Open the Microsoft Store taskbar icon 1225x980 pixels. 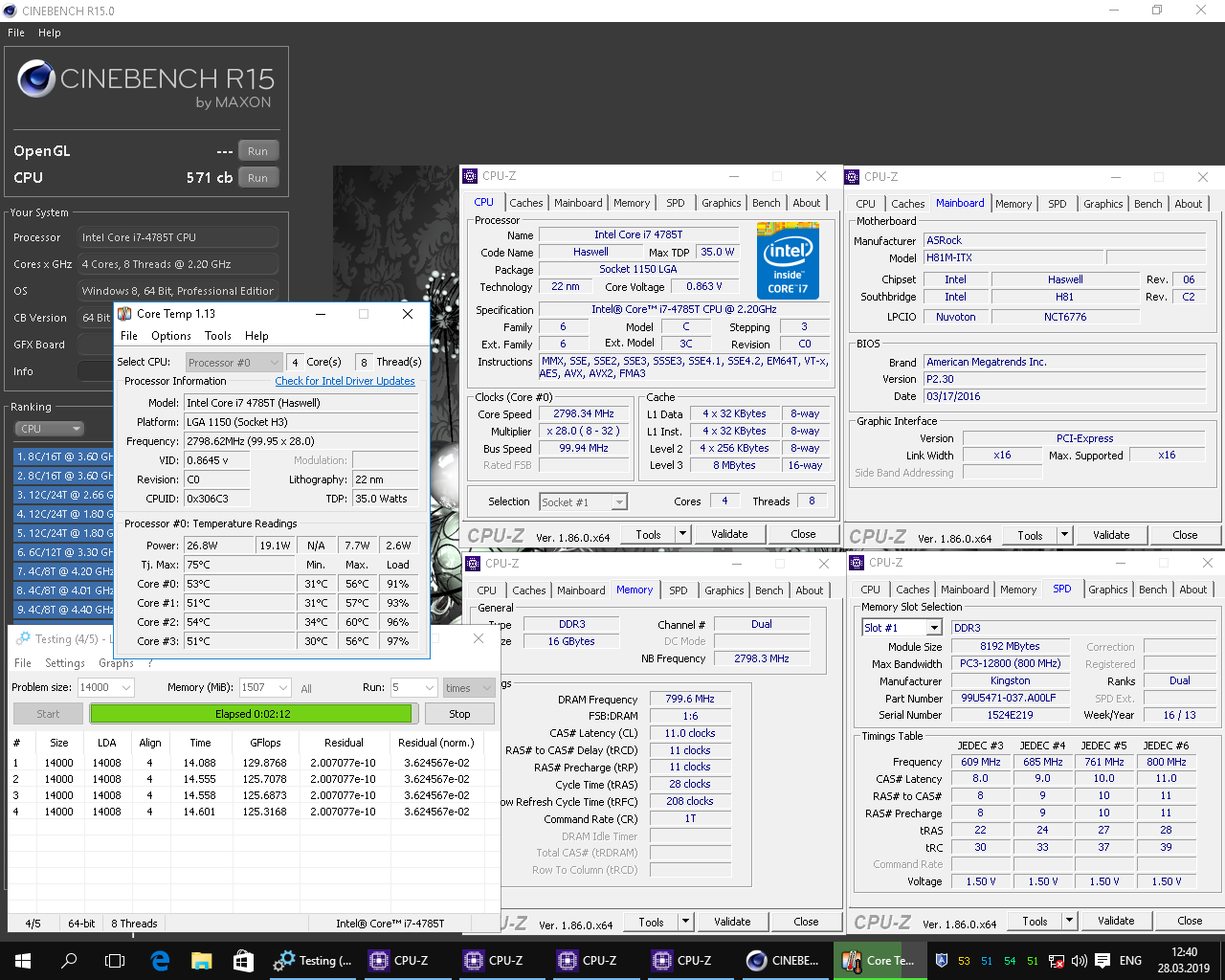243,960
